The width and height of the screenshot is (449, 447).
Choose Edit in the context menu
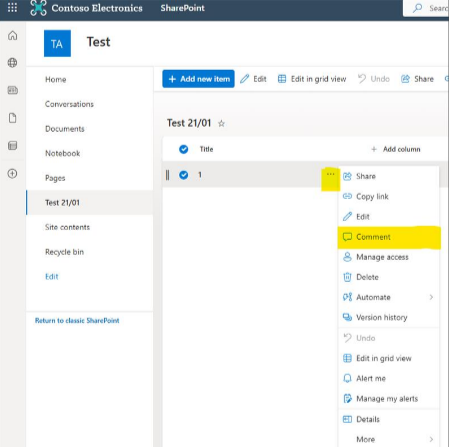389,217
